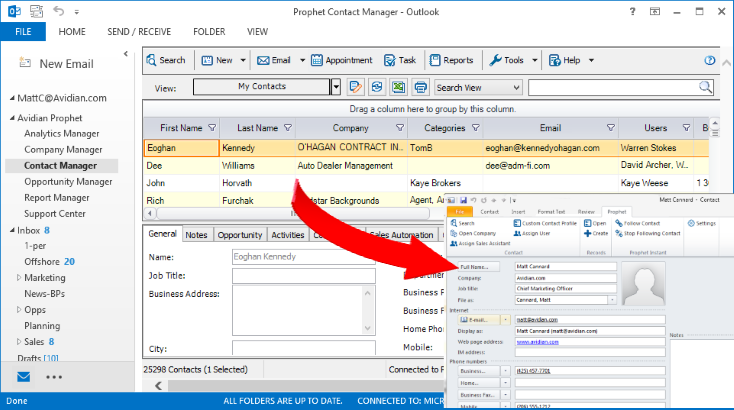The width and height of the screenshot is (734, 410).
Task: Open the FOLDER ribbon tab
Action: pyautogui.click(x=209, y=32)
